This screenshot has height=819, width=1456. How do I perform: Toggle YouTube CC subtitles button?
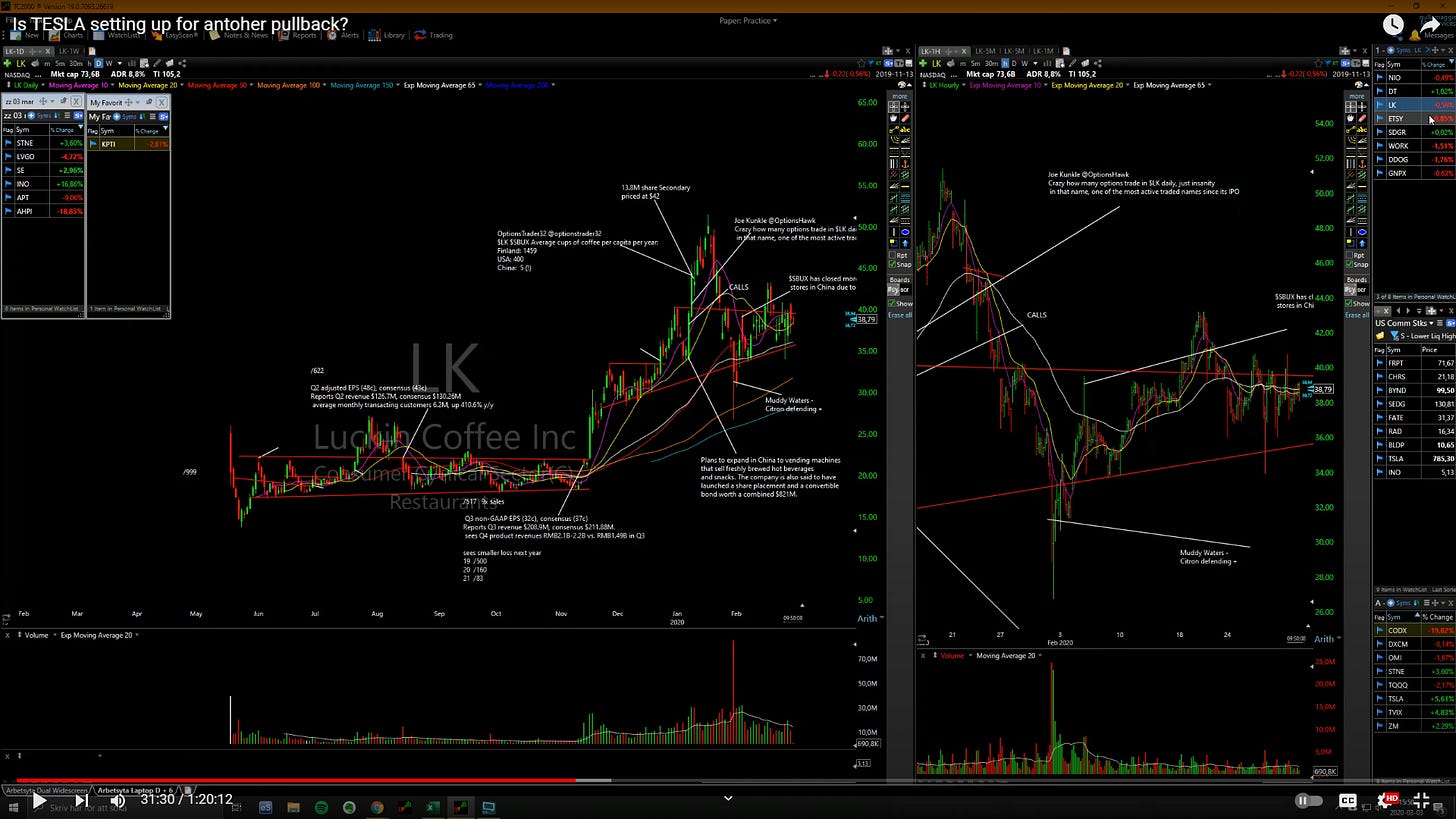point(1348,800)
